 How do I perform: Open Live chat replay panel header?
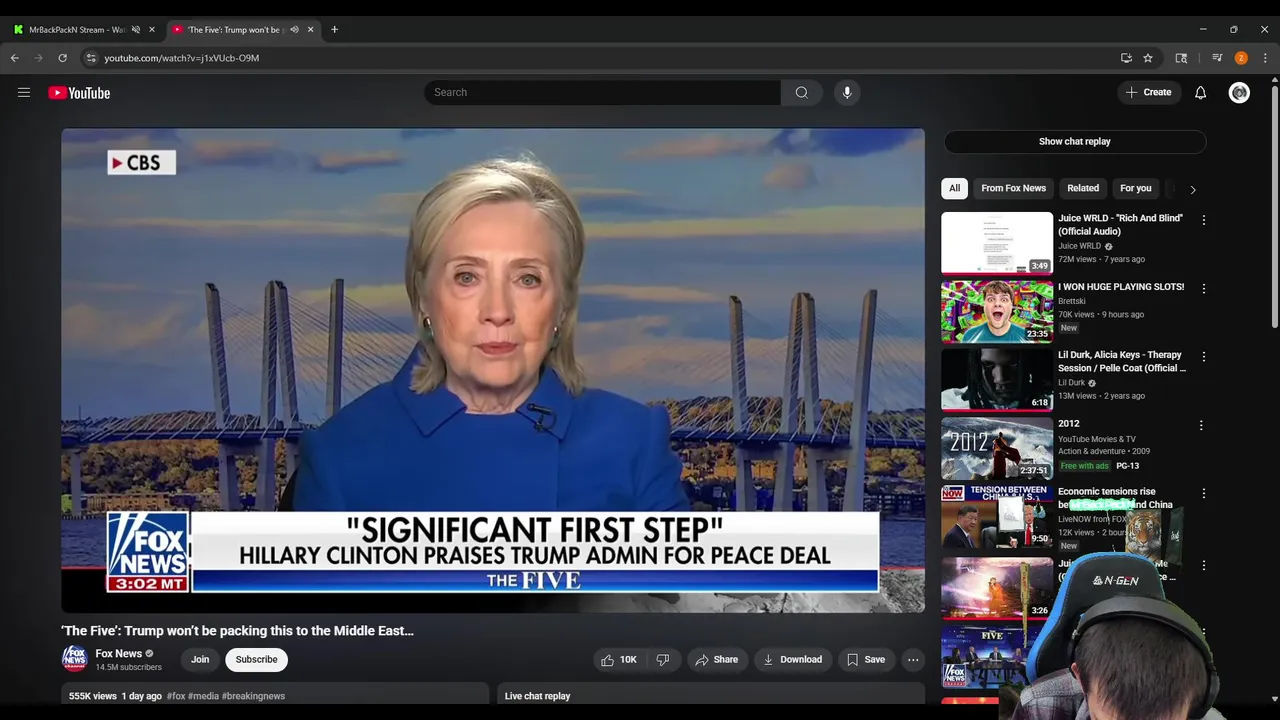click(711, 696)
